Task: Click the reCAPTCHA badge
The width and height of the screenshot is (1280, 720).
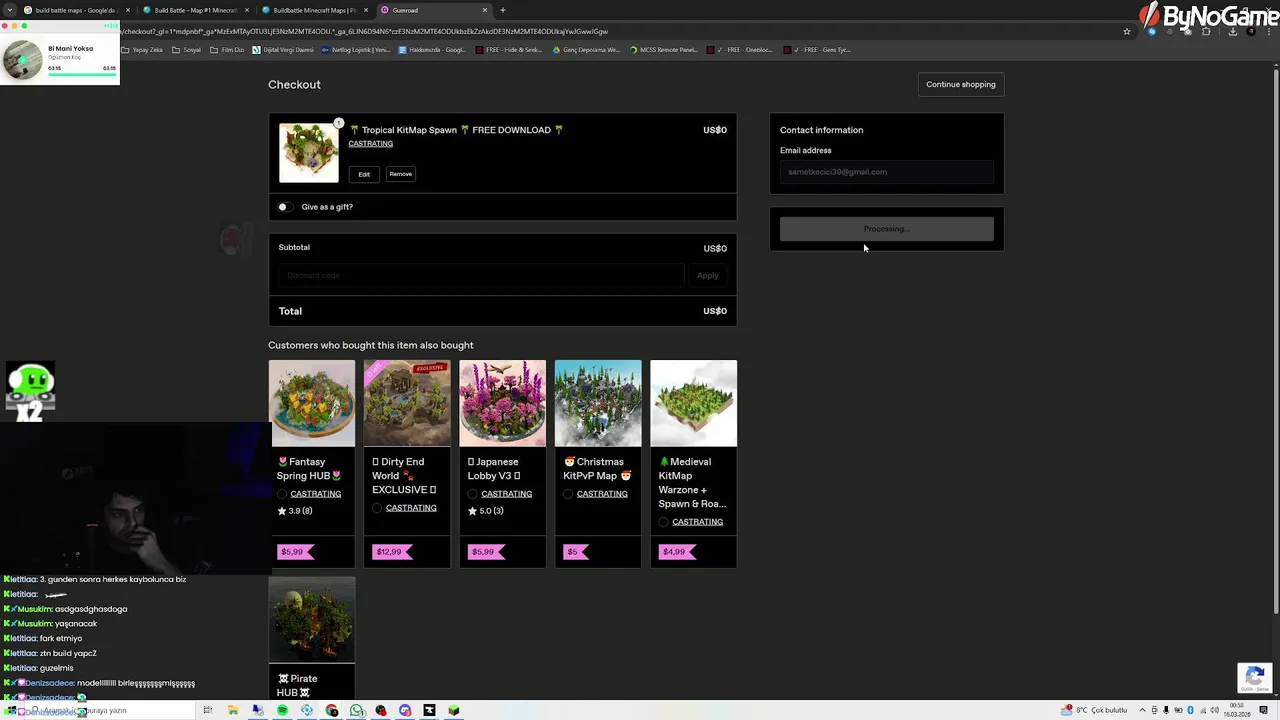Action: (x=1255, y=677)
